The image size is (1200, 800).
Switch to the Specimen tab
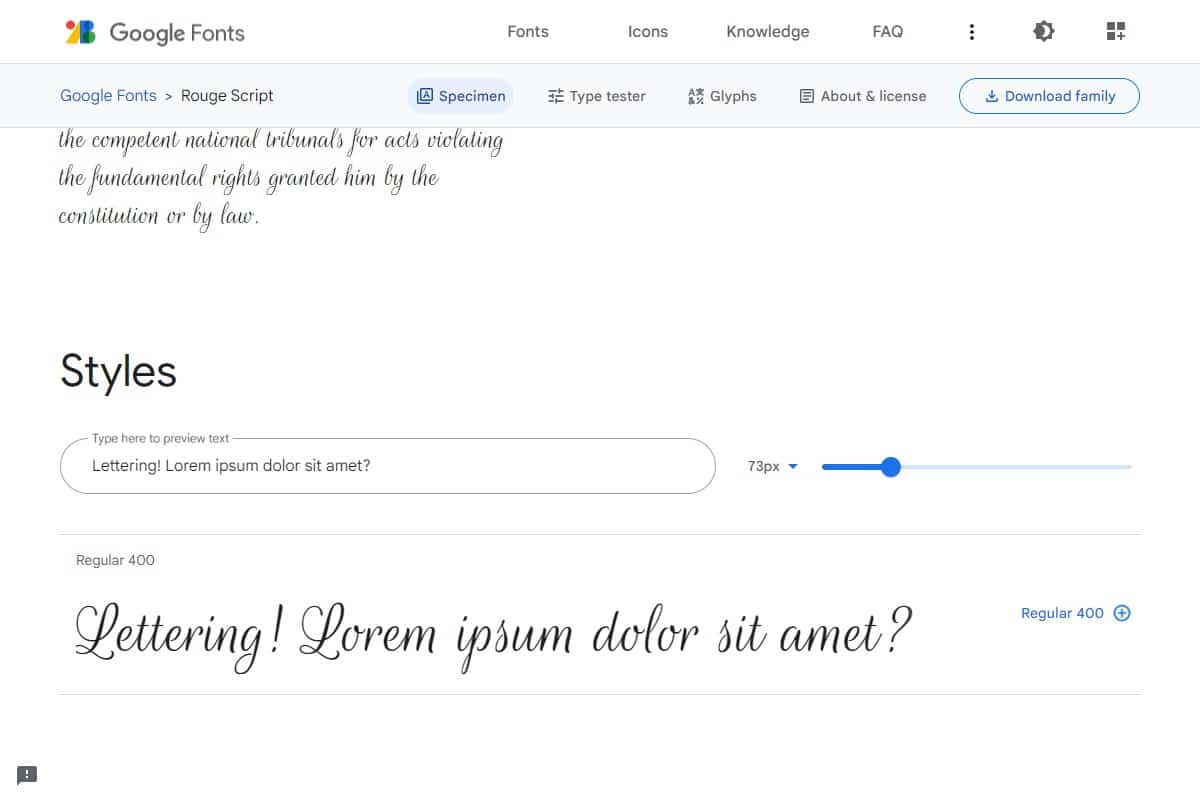click(461, 96)
